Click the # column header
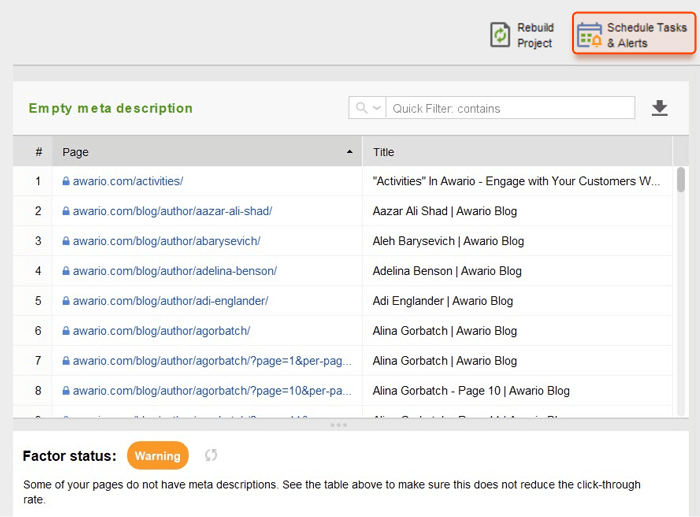 tap(38, 152)
